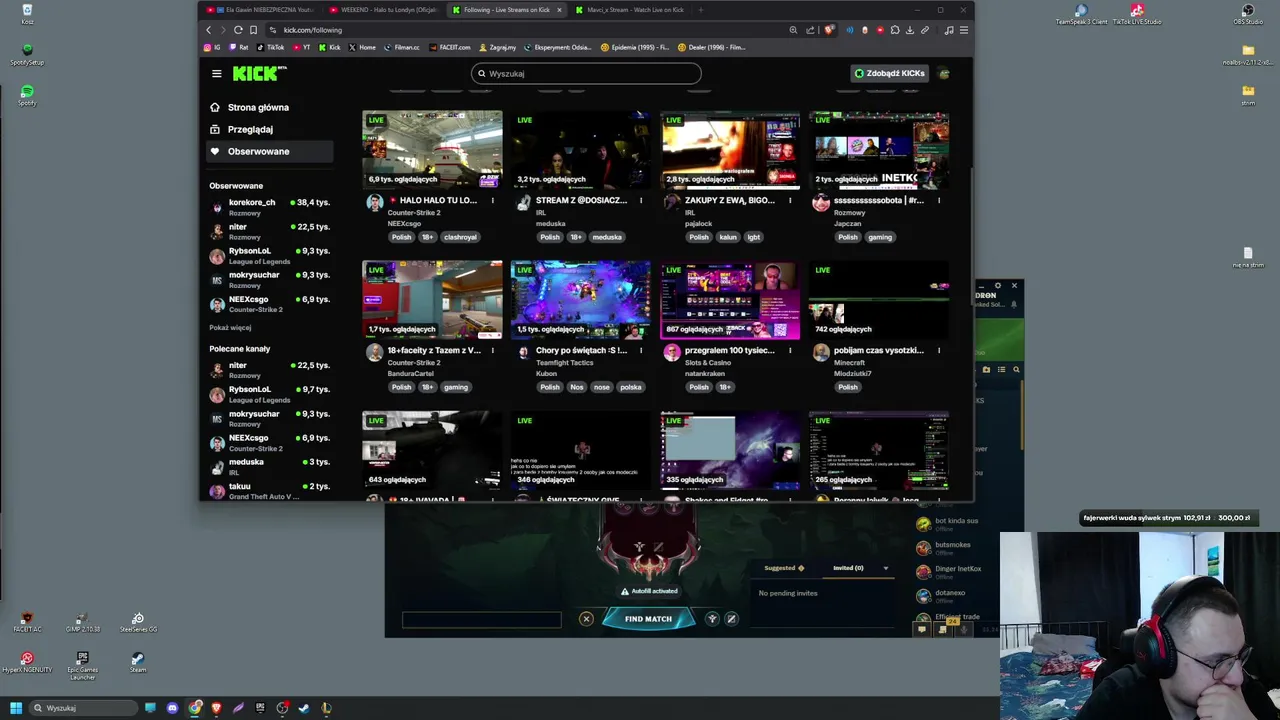Click FIND MATCH in League client
Screen dimensions: 1280x720
tap(648, 619)
